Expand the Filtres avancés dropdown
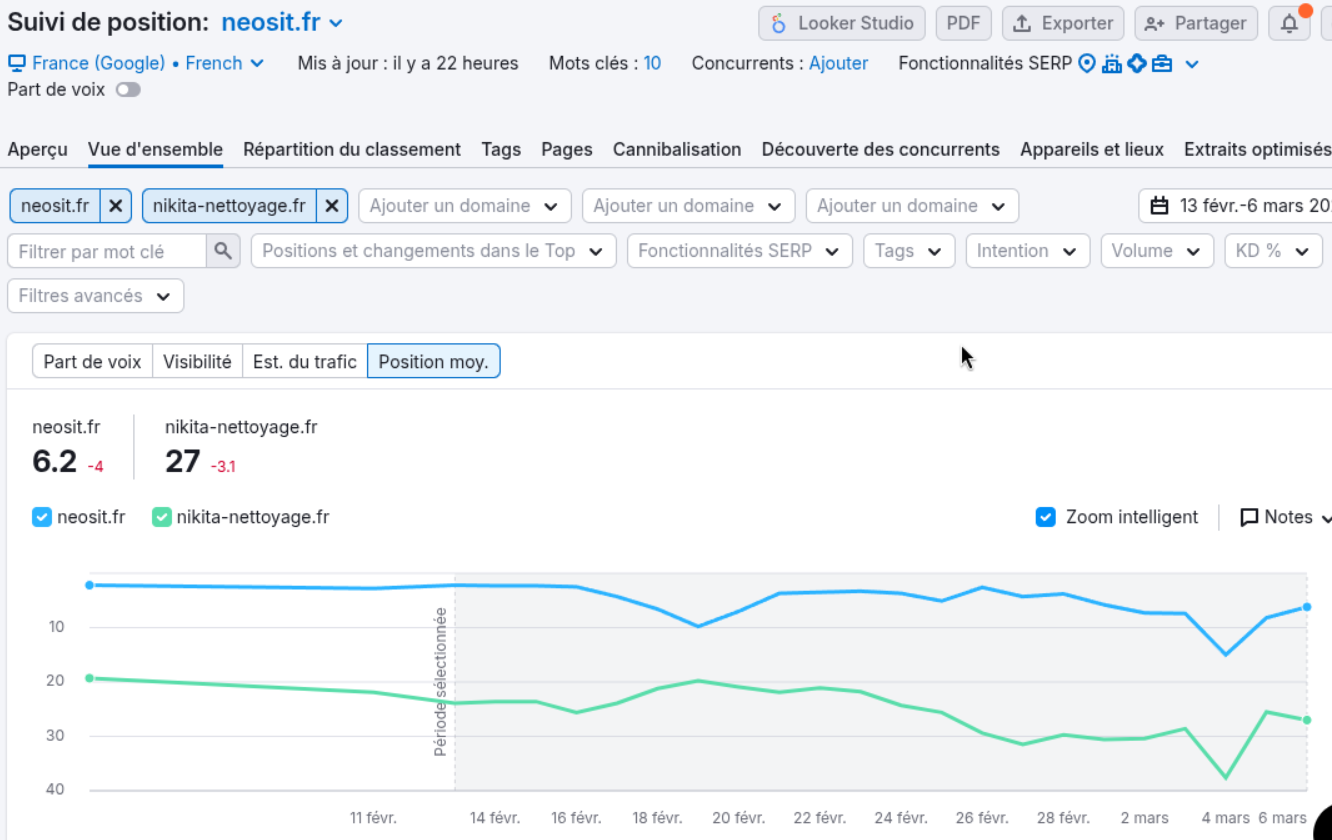 click(x=95, y=296)
